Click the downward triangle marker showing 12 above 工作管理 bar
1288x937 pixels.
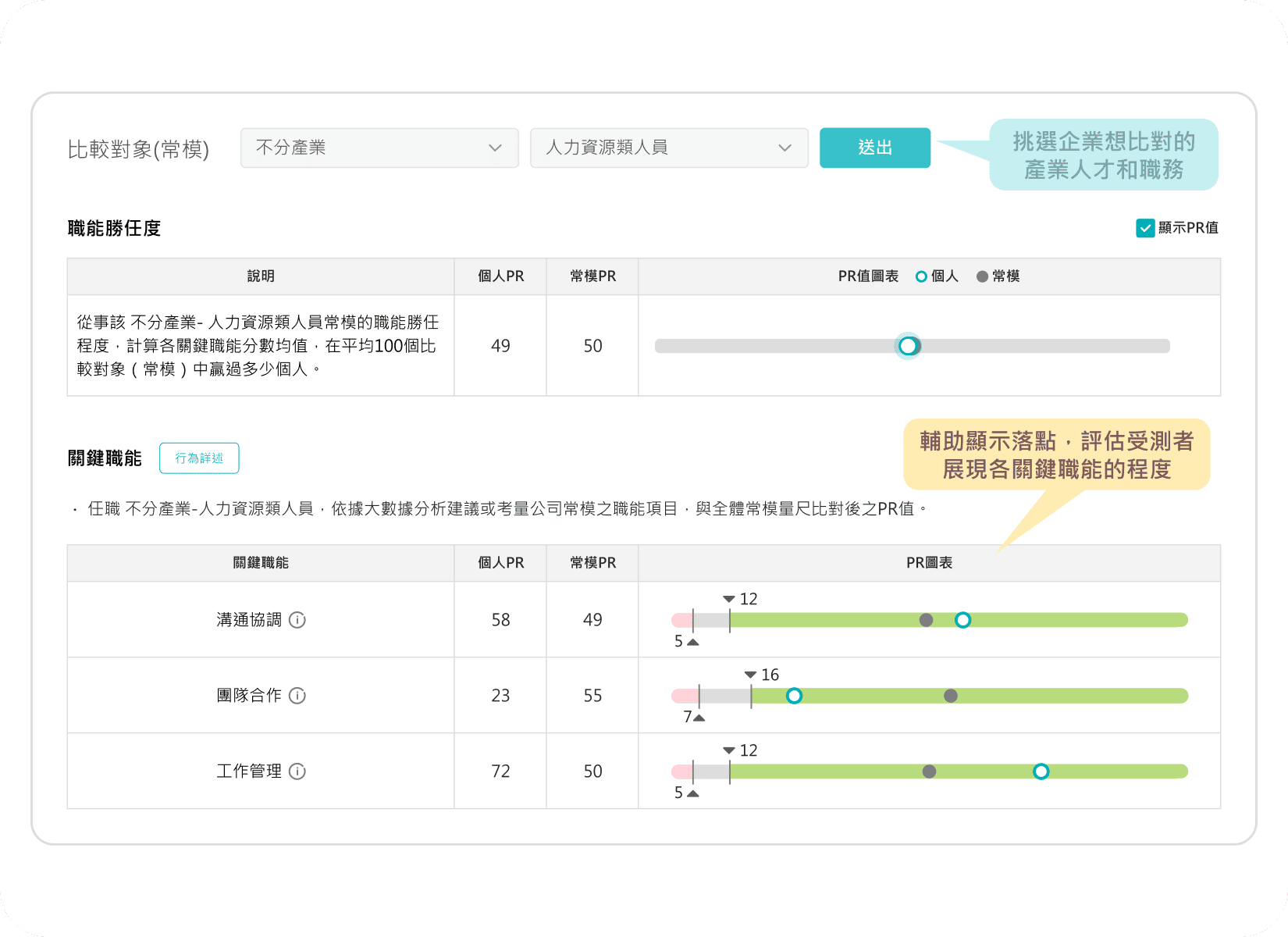pyautogui.click(x=728, y=750)
